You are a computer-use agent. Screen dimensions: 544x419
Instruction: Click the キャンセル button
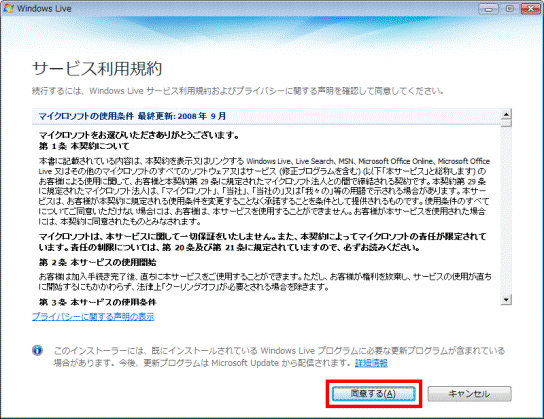469,394
